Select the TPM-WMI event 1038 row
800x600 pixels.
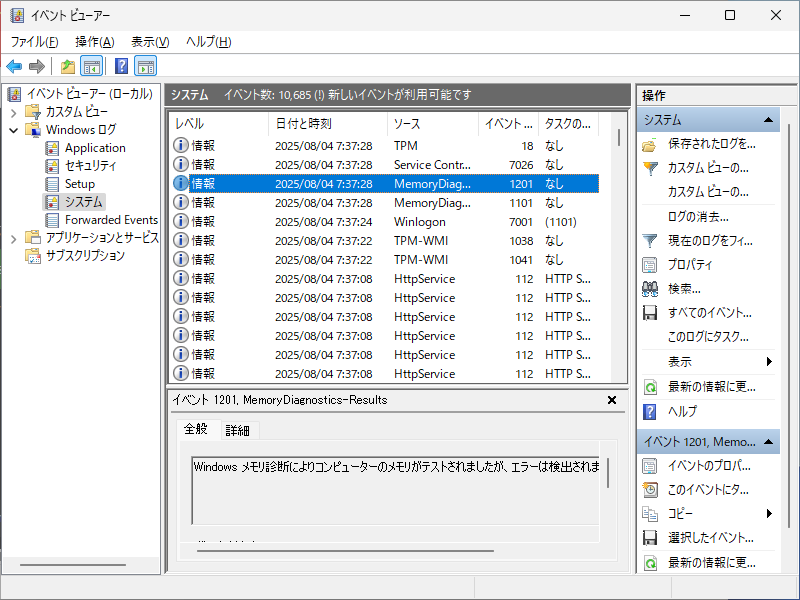pyautogui.click(x=385, y=241)
